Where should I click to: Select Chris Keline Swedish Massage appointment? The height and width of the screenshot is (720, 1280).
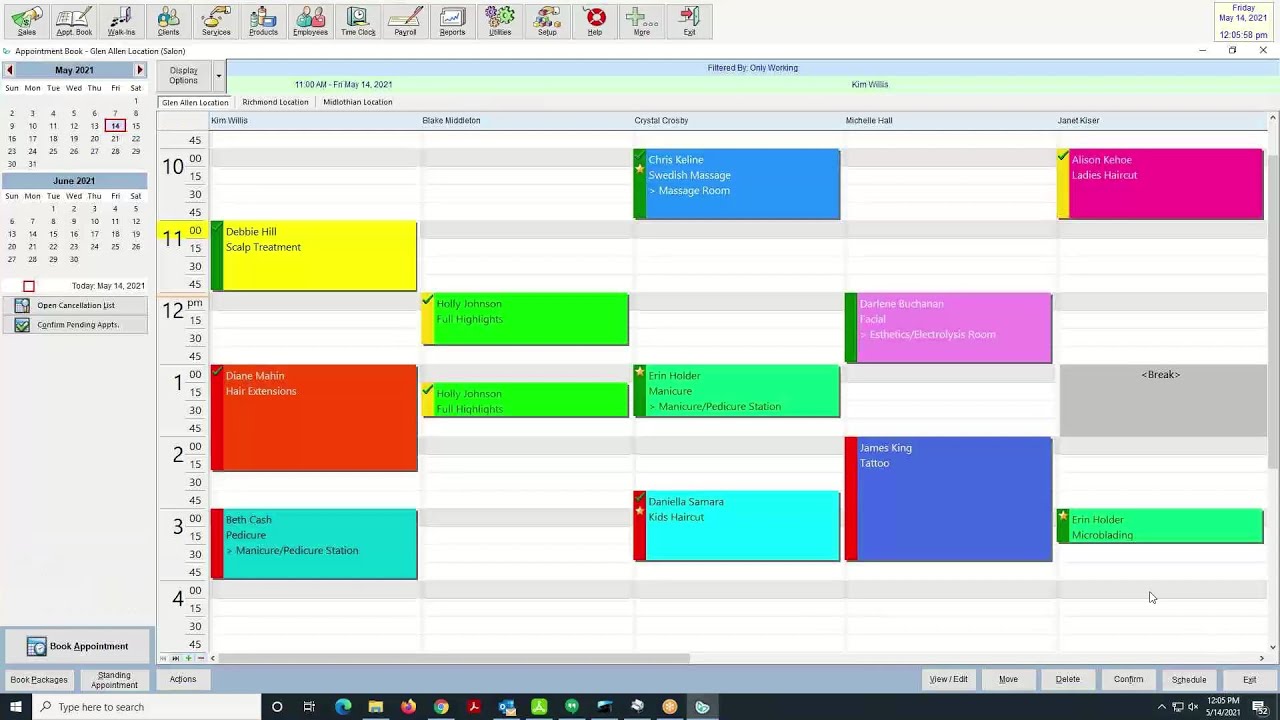[x=737, y=184]
